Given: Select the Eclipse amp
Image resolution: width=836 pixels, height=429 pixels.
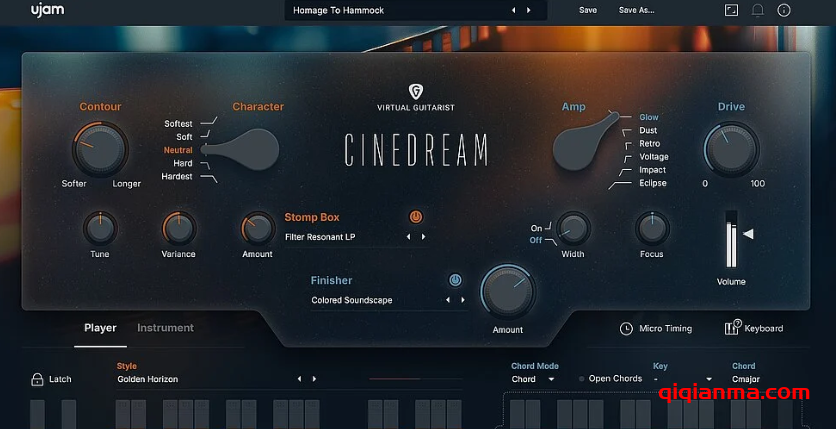Looking at the screenshot, I should (x=653, y=183).
